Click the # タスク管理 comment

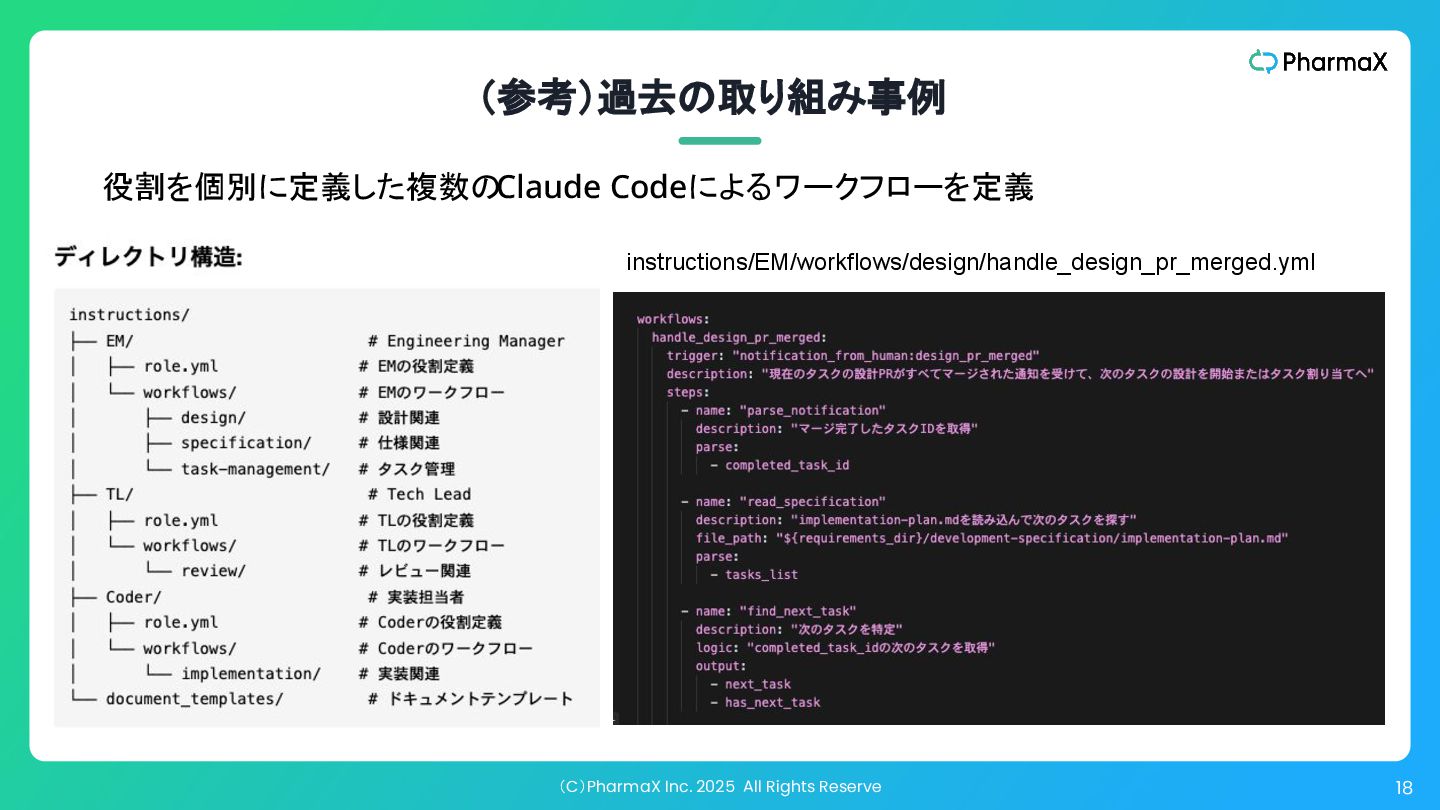pos(406,469)
